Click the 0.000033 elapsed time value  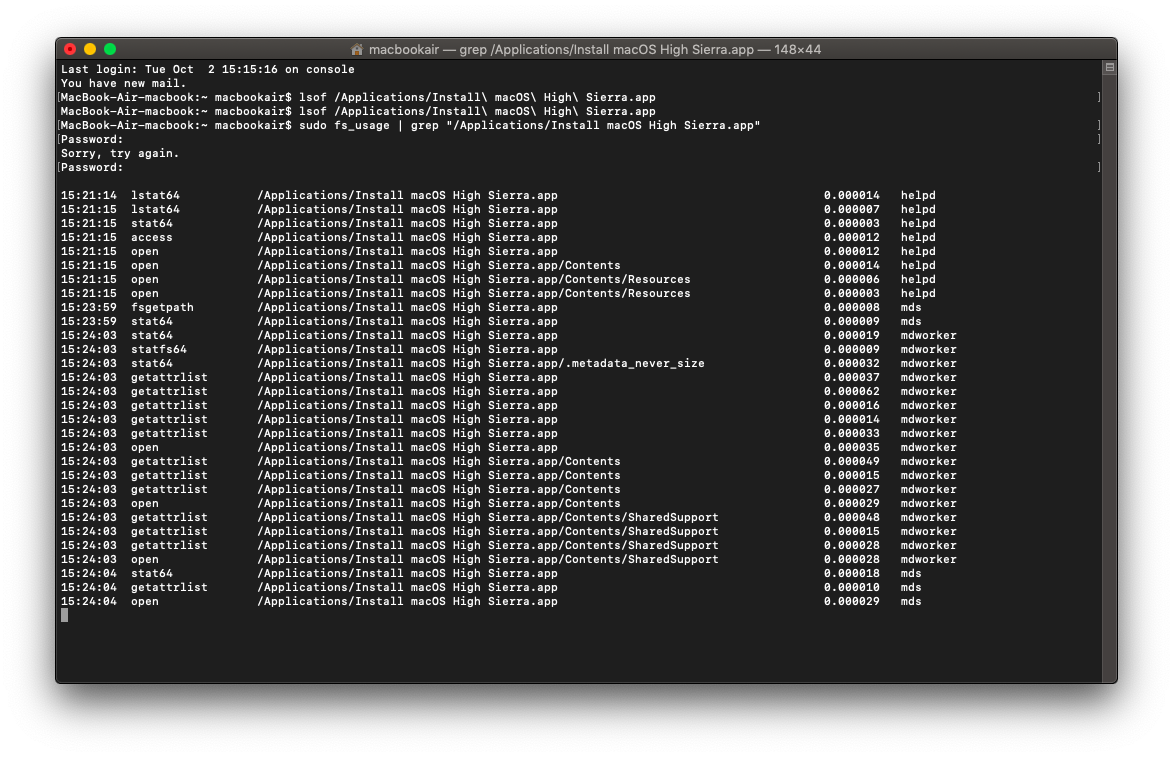852,433
